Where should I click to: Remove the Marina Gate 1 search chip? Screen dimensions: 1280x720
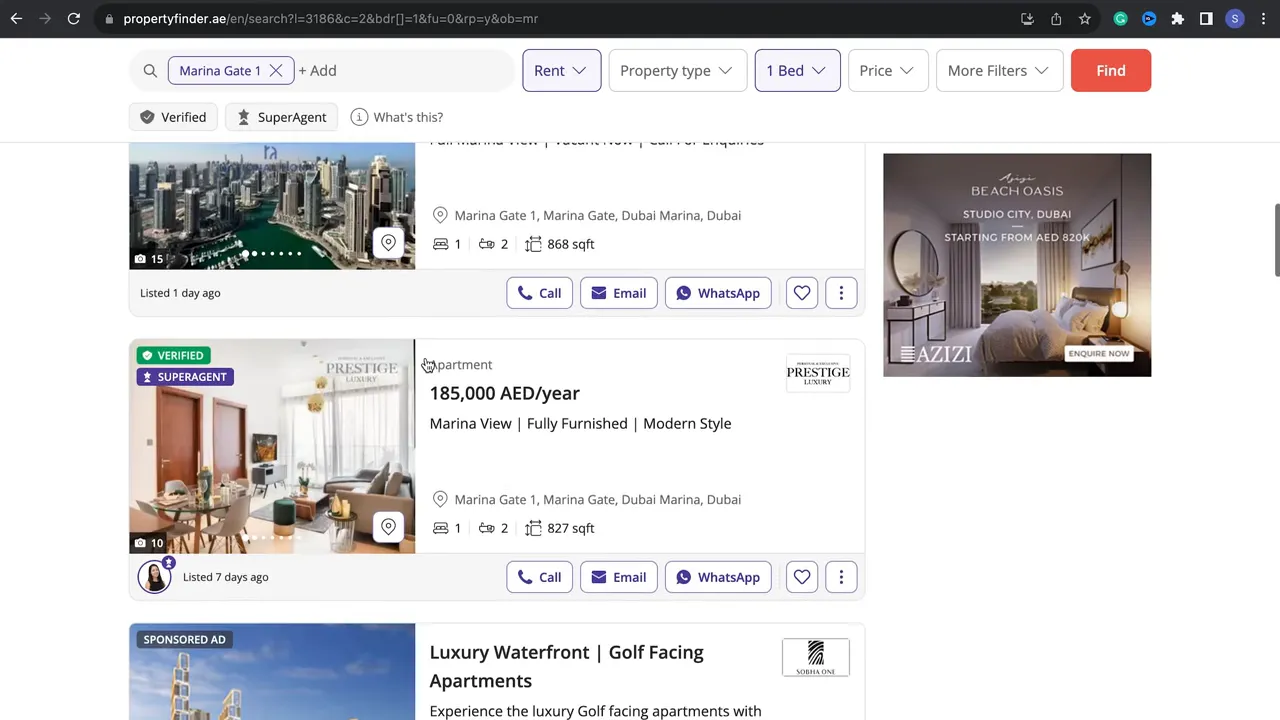pyautogui.click(x=276, y=70)
